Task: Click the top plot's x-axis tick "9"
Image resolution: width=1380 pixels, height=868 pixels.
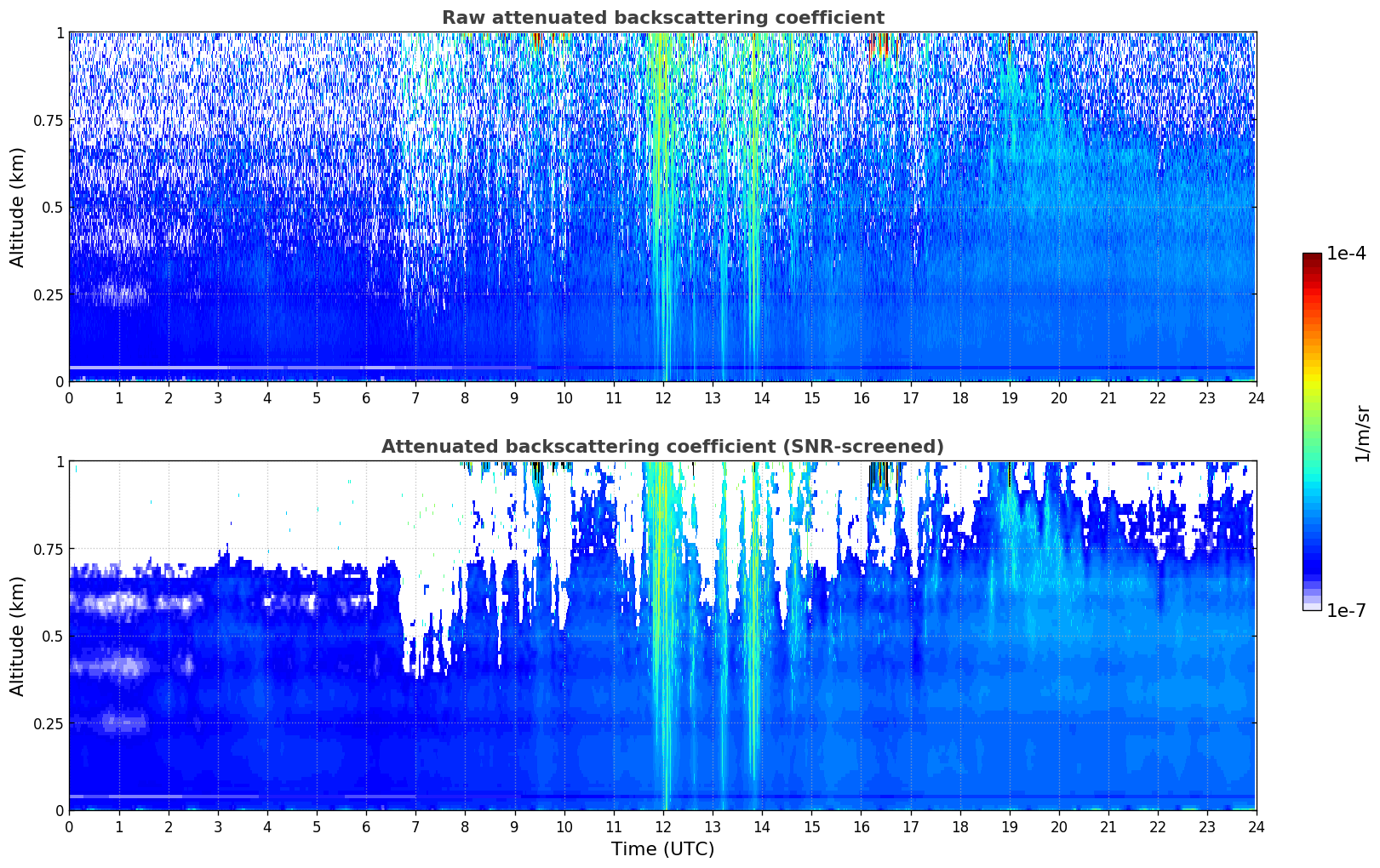Action: (x=514, y=397)
